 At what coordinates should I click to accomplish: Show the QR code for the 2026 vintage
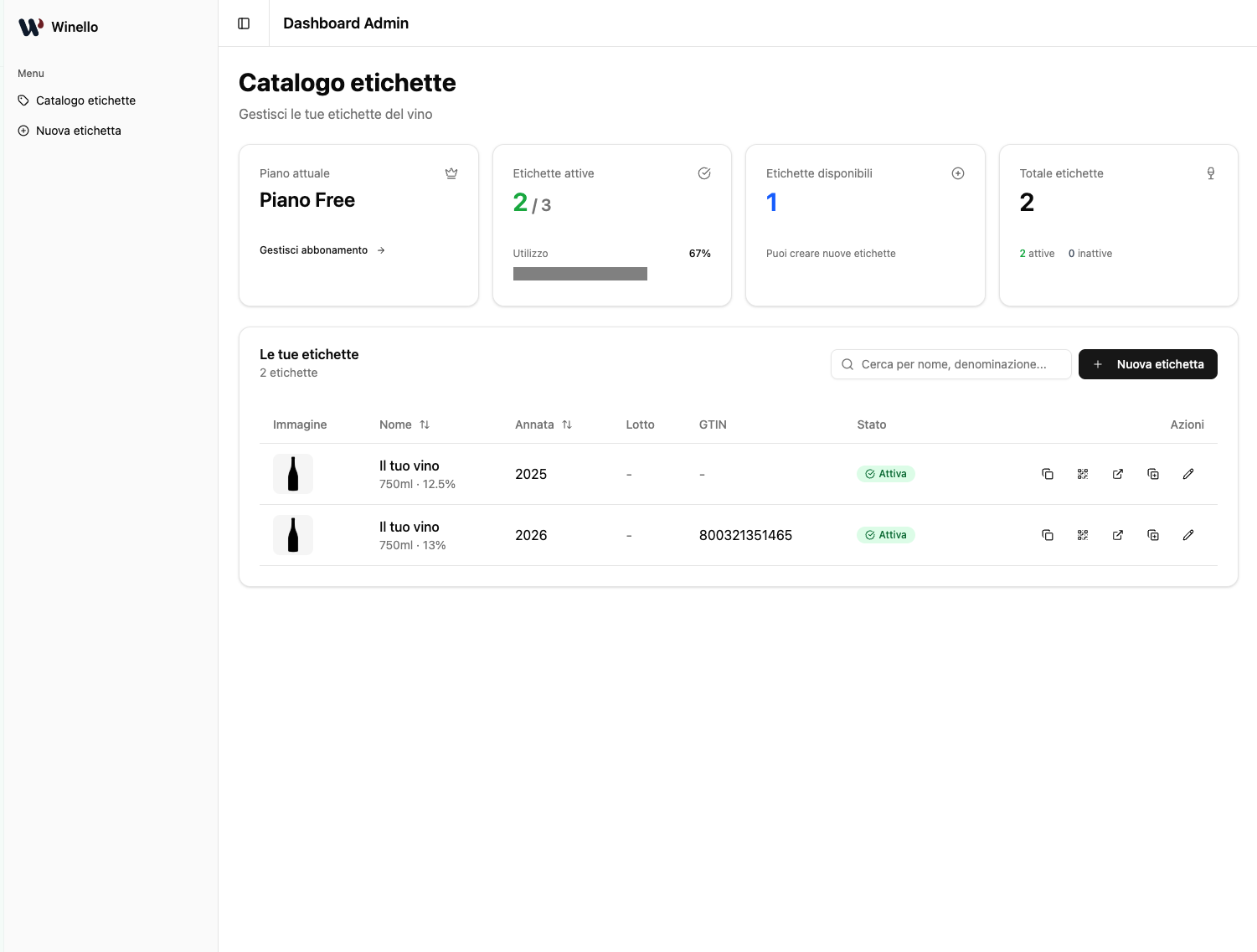[x=1083, y=534]
